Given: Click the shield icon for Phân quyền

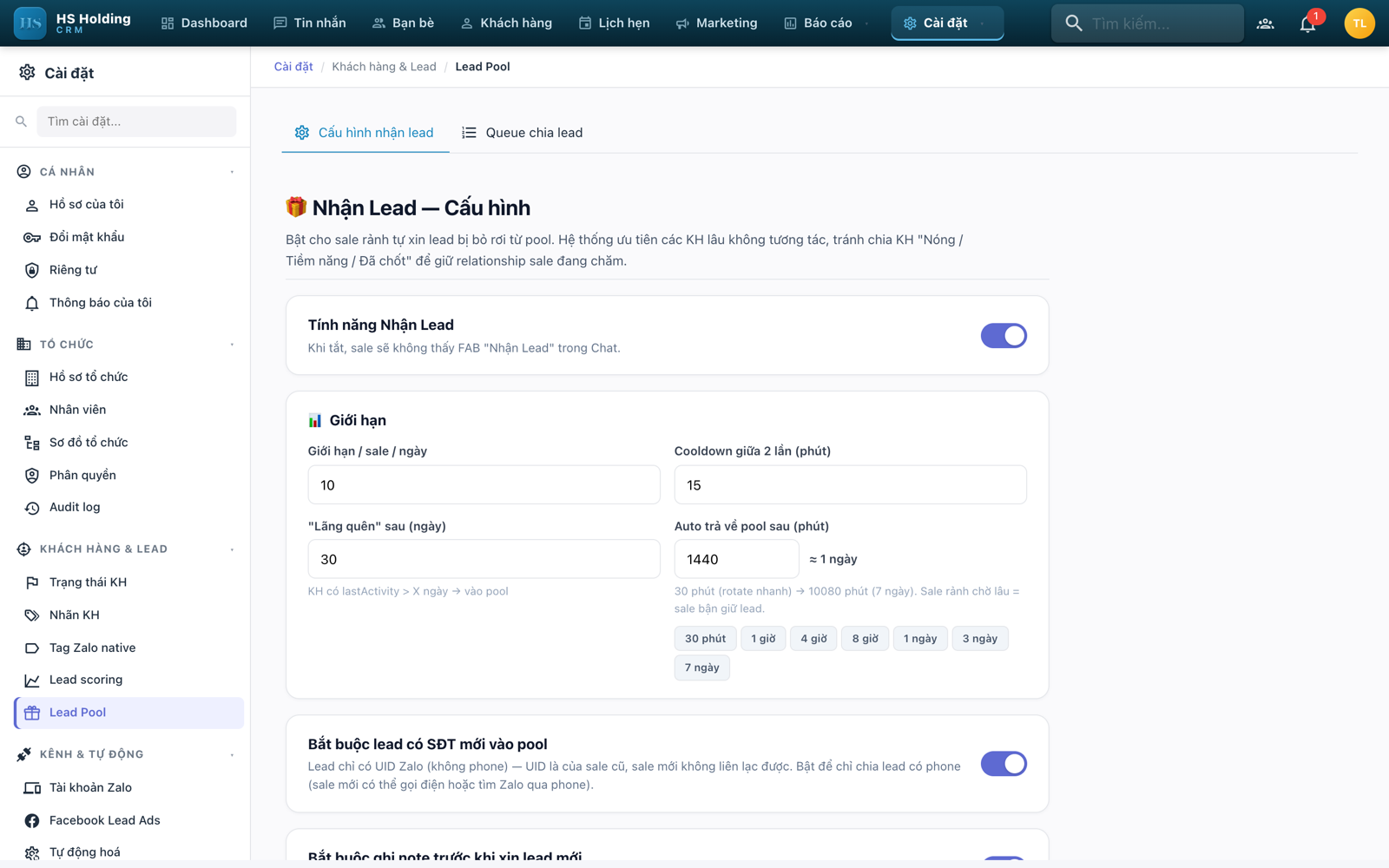Looking at the screenshot, I should click(31, 476).
